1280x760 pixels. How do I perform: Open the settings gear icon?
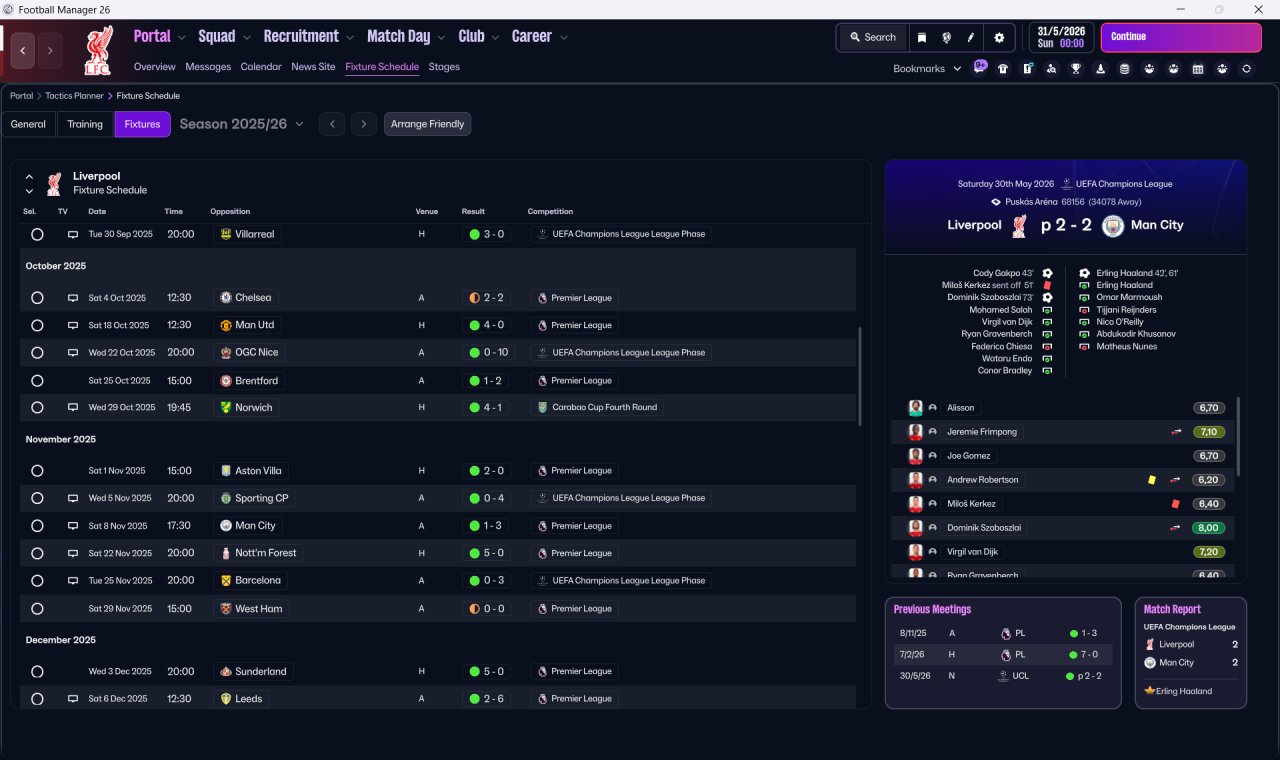(999, 38)
